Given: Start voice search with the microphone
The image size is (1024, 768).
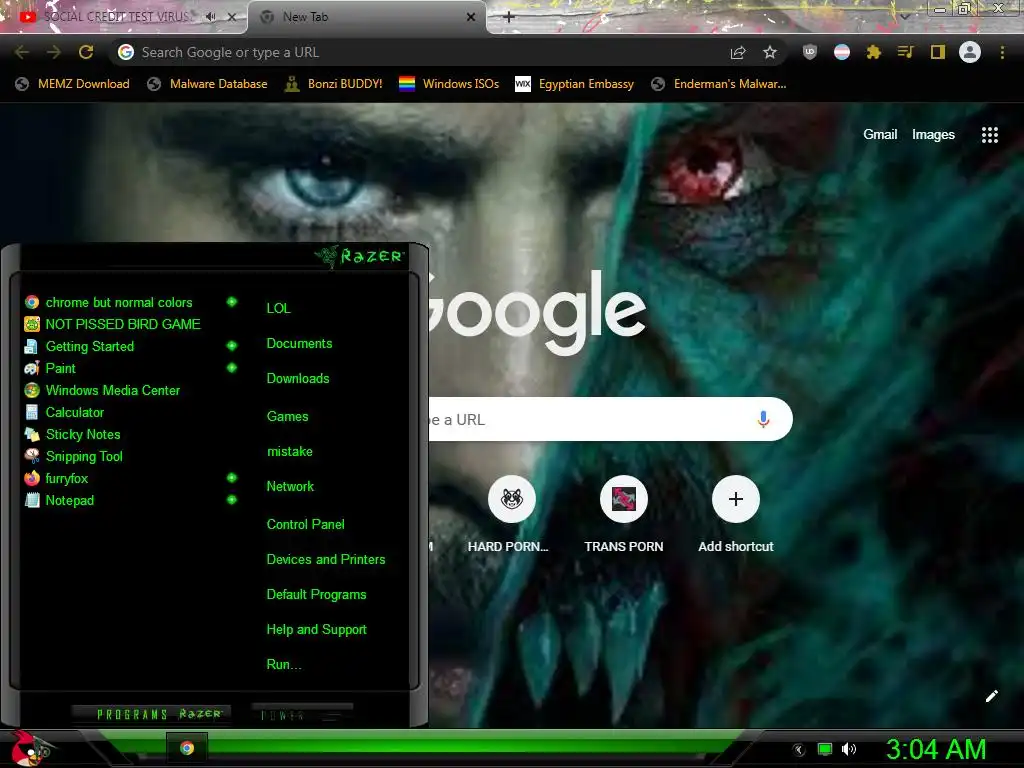Looking at the screenshot, I should click(x=763, y=419).
